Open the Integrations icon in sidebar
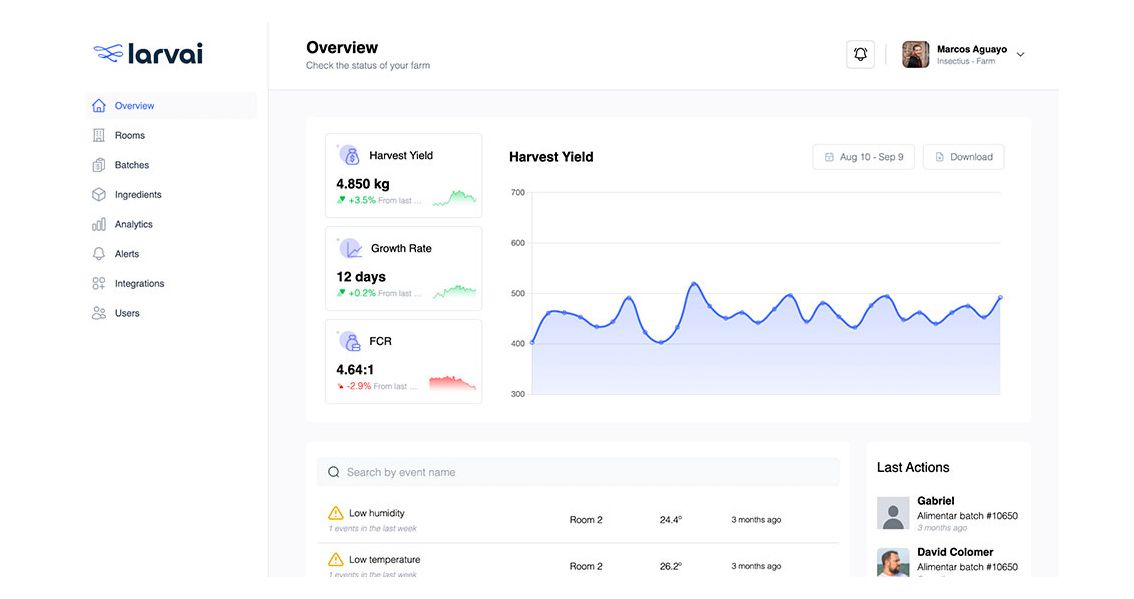Viewport: 1134px width, 599px height. click(x=98, y=284)
